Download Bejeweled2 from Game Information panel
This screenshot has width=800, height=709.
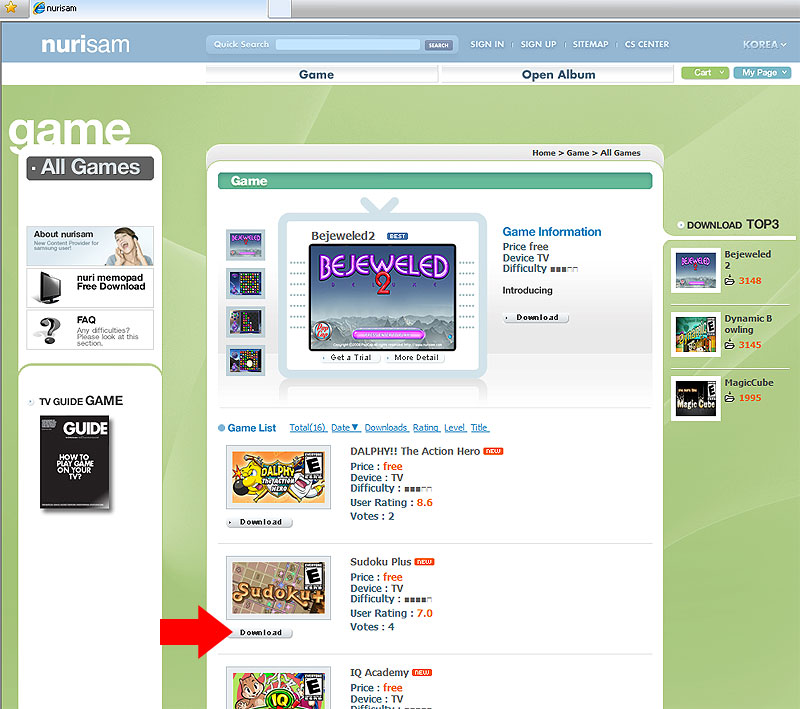point(536,317)
